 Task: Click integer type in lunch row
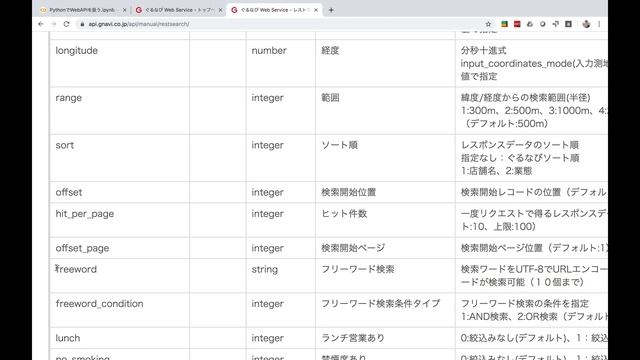267,338
